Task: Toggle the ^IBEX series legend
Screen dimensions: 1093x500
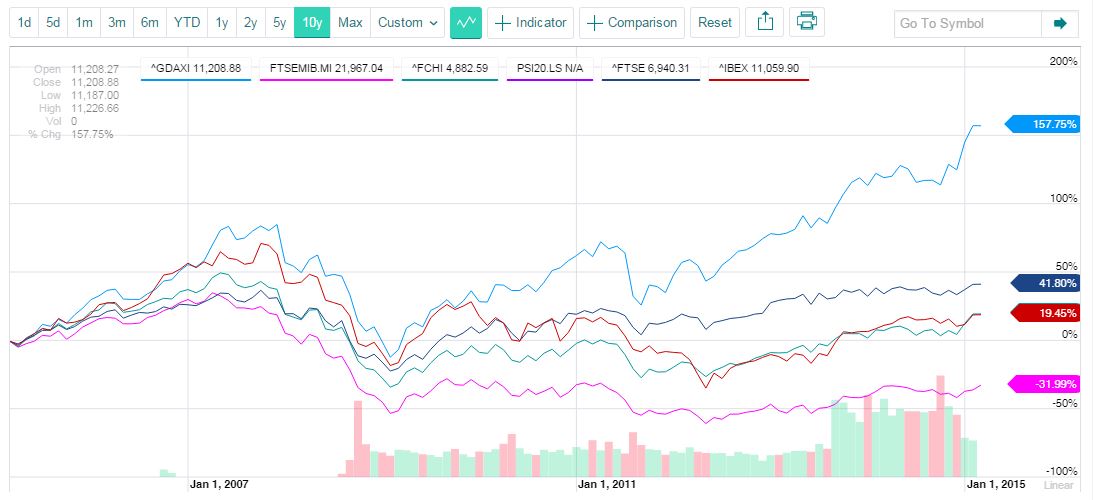Action: [759, 68]
